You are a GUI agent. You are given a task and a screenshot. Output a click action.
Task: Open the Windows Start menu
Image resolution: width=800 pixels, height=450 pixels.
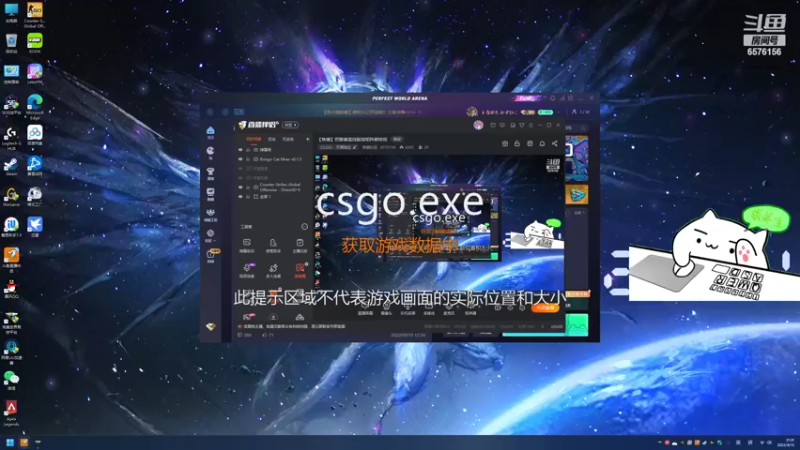tap(10, 442)
